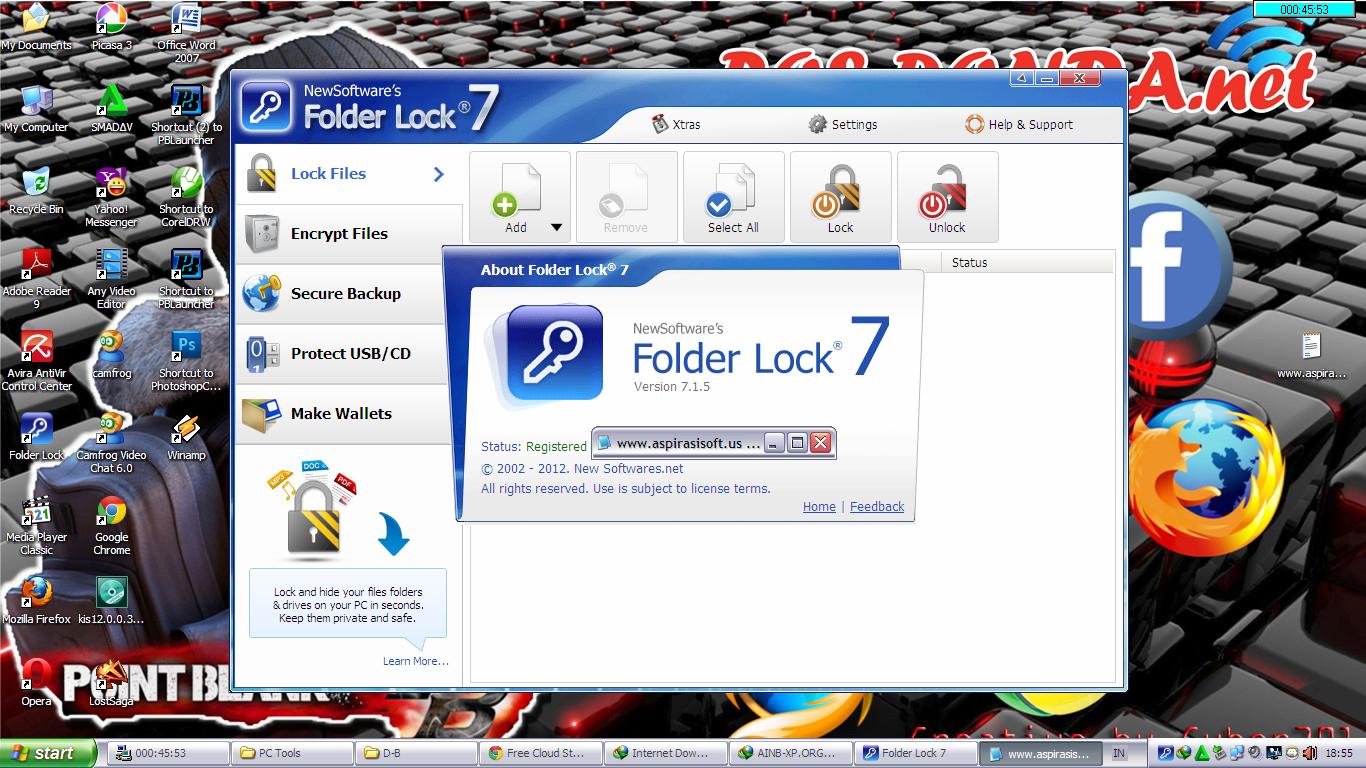
Task: Open Mozilla Firefox desktop icon
Action: coord(36,601)
